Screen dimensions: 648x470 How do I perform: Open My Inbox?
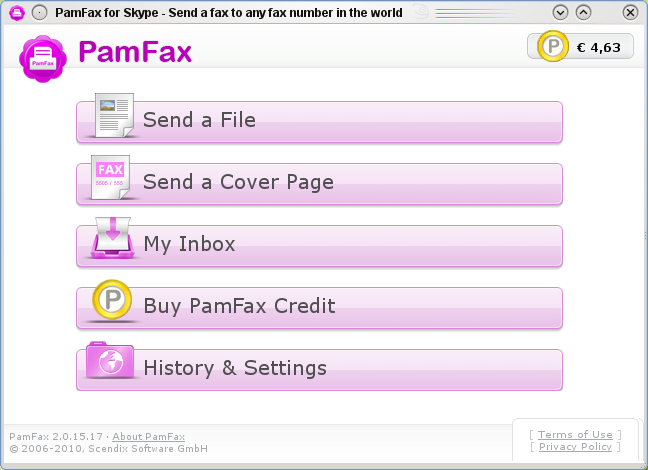[x=319, y=246]
